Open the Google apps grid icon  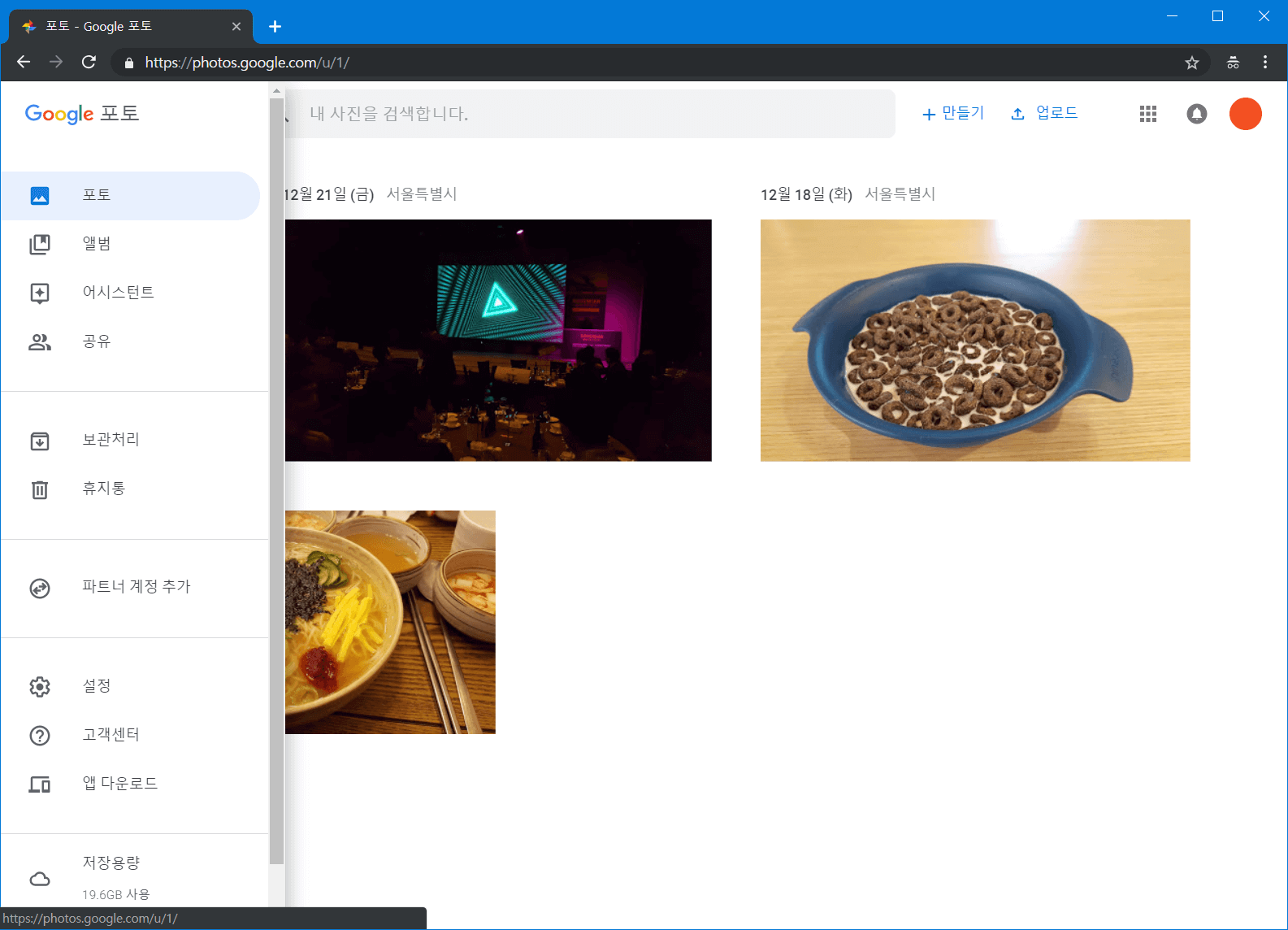tap(1147, 114)
